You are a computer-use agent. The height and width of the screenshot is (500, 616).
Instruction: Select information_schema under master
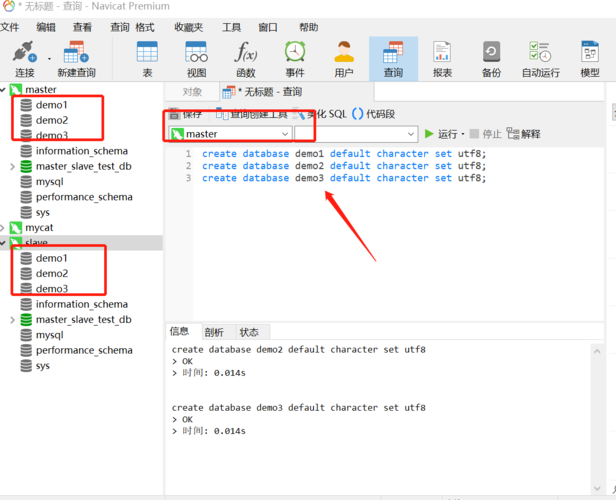tap(82, 151)
